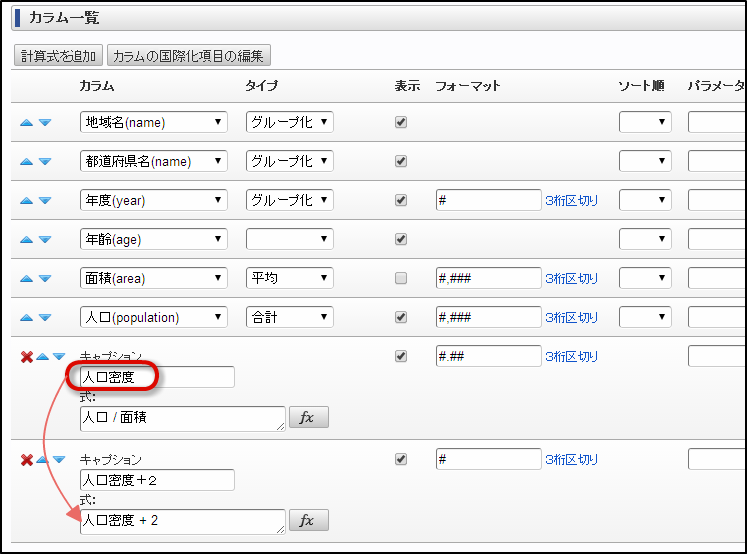Move 年齢(age) row up
The width and height of the screenshot is (747, 554).
click(x=26, y=240)
